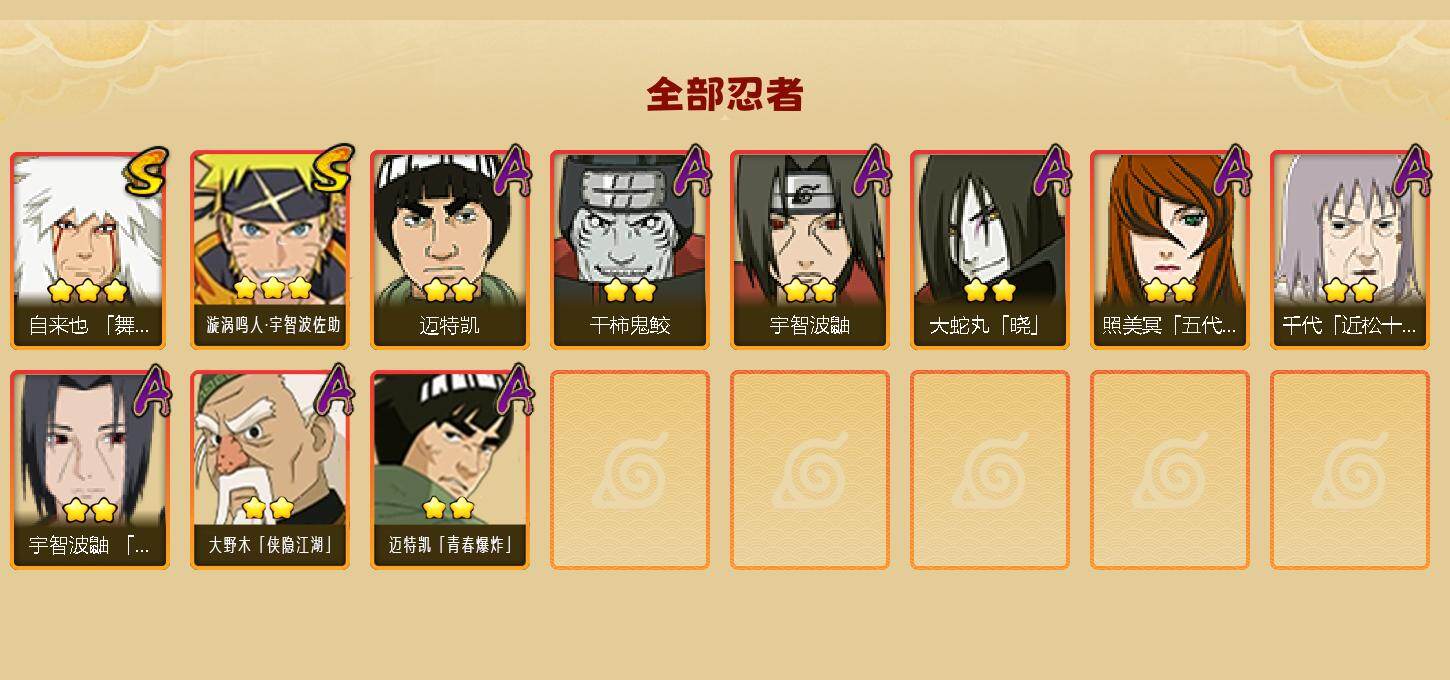Click the S rank badge on 自来也
This screenshot has width=1450, height=680.
point(147,171)
